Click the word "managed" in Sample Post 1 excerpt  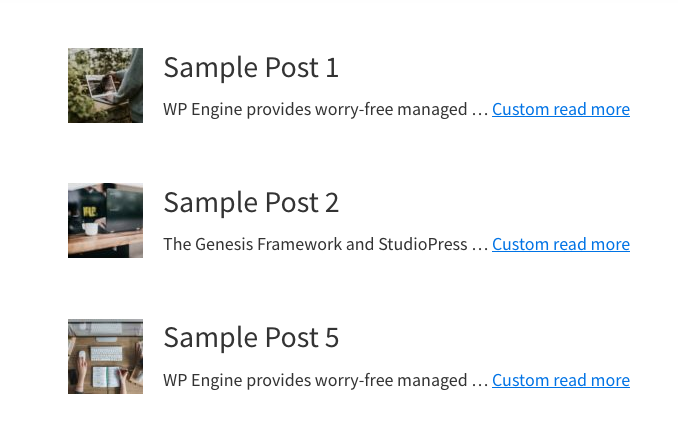pos(433,109)
